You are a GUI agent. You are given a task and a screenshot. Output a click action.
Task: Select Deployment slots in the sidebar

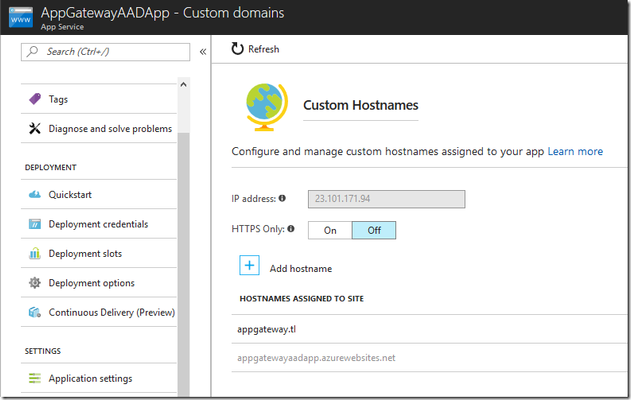pyautogui.click(x=99, y=254)
